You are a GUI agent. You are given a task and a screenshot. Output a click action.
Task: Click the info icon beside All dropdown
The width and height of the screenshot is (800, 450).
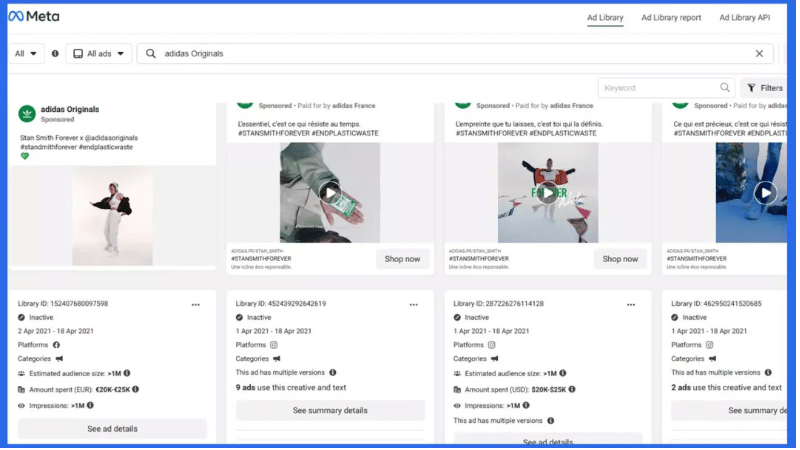(x=55, y=54)
